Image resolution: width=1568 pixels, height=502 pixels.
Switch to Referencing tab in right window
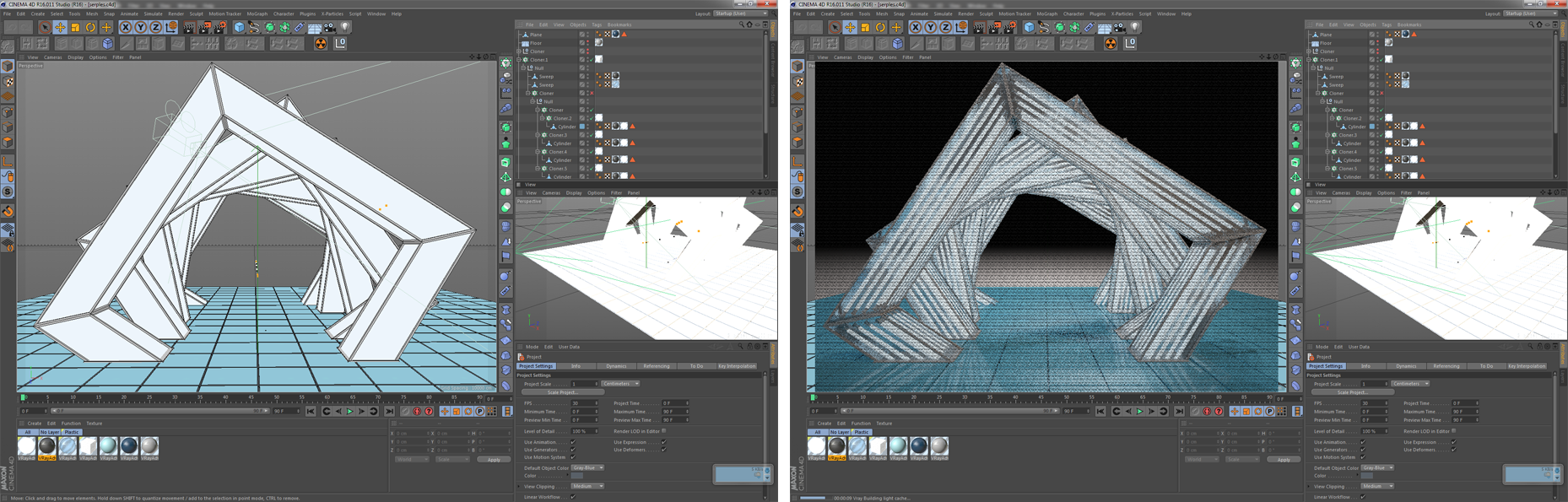click(x=1446, y=366)
